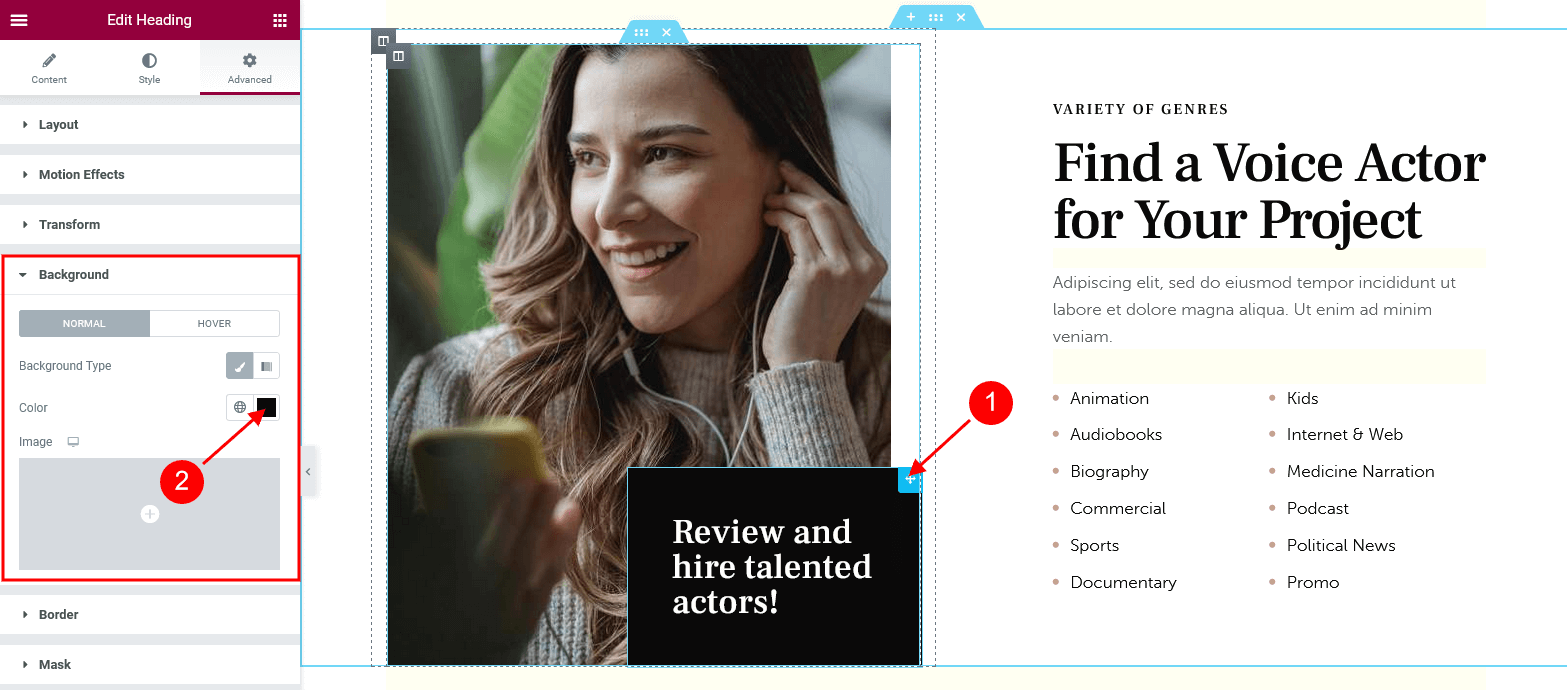Expand the Layout section
Viewport: 1567px width, 690px height.
[x=150, y=125]
